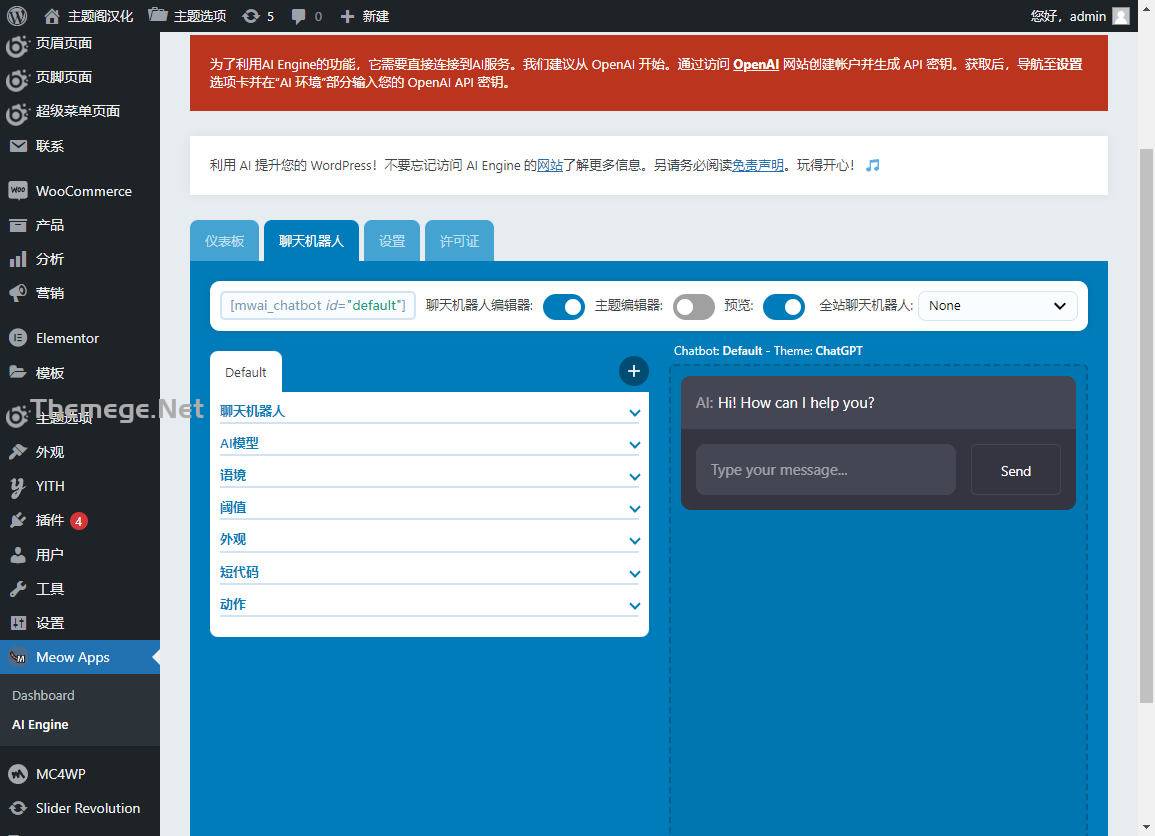Image resolution: width=1155 pixels, height=836 pixels.
Task: Select the Default chatbot tab
Action: tap(246, 372)
